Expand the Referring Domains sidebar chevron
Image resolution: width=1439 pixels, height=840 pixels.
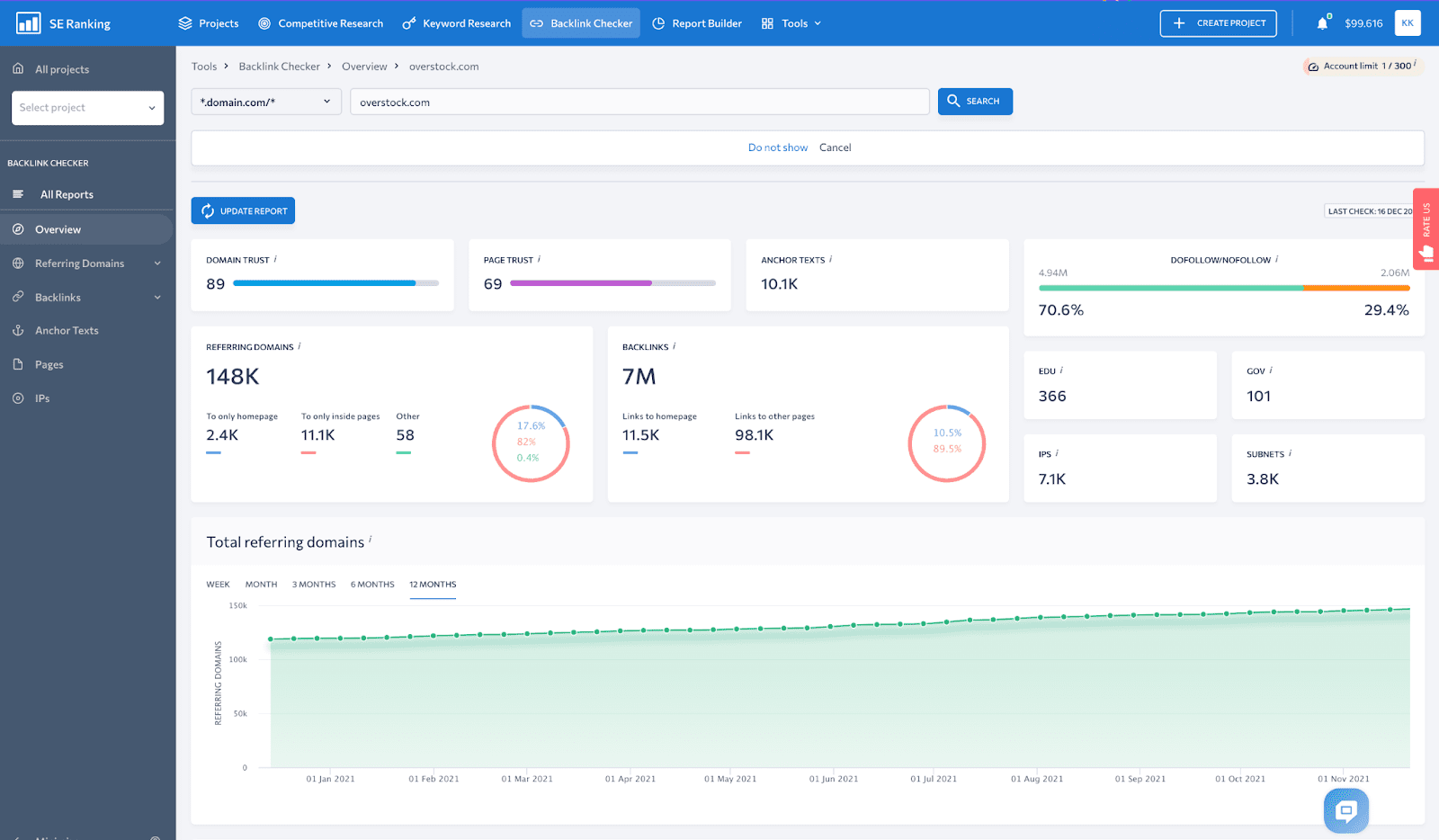(x=157, y=264)
